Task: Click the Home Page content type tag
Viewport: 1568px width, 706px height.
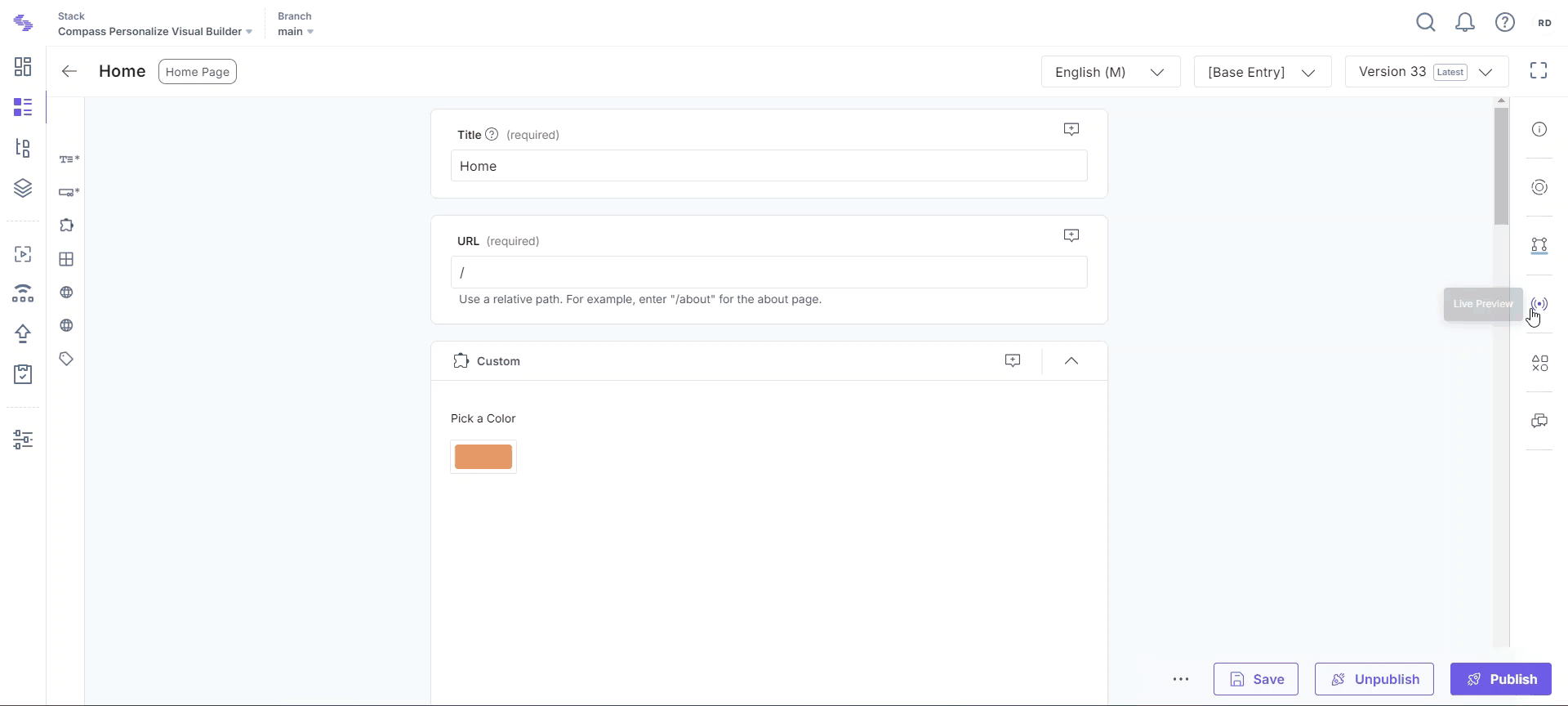Action: [x=198, y=72]
